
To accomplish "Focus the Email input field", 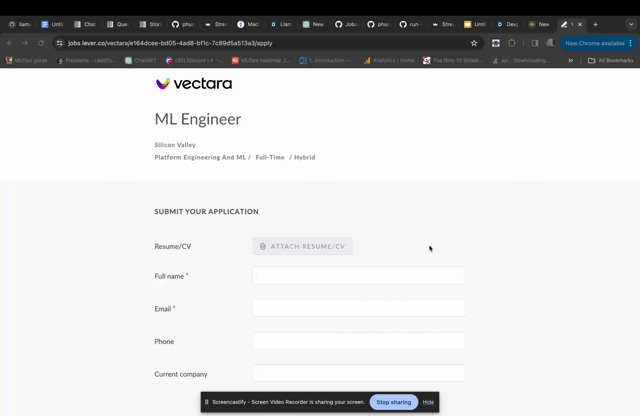I will click(358, 308).
